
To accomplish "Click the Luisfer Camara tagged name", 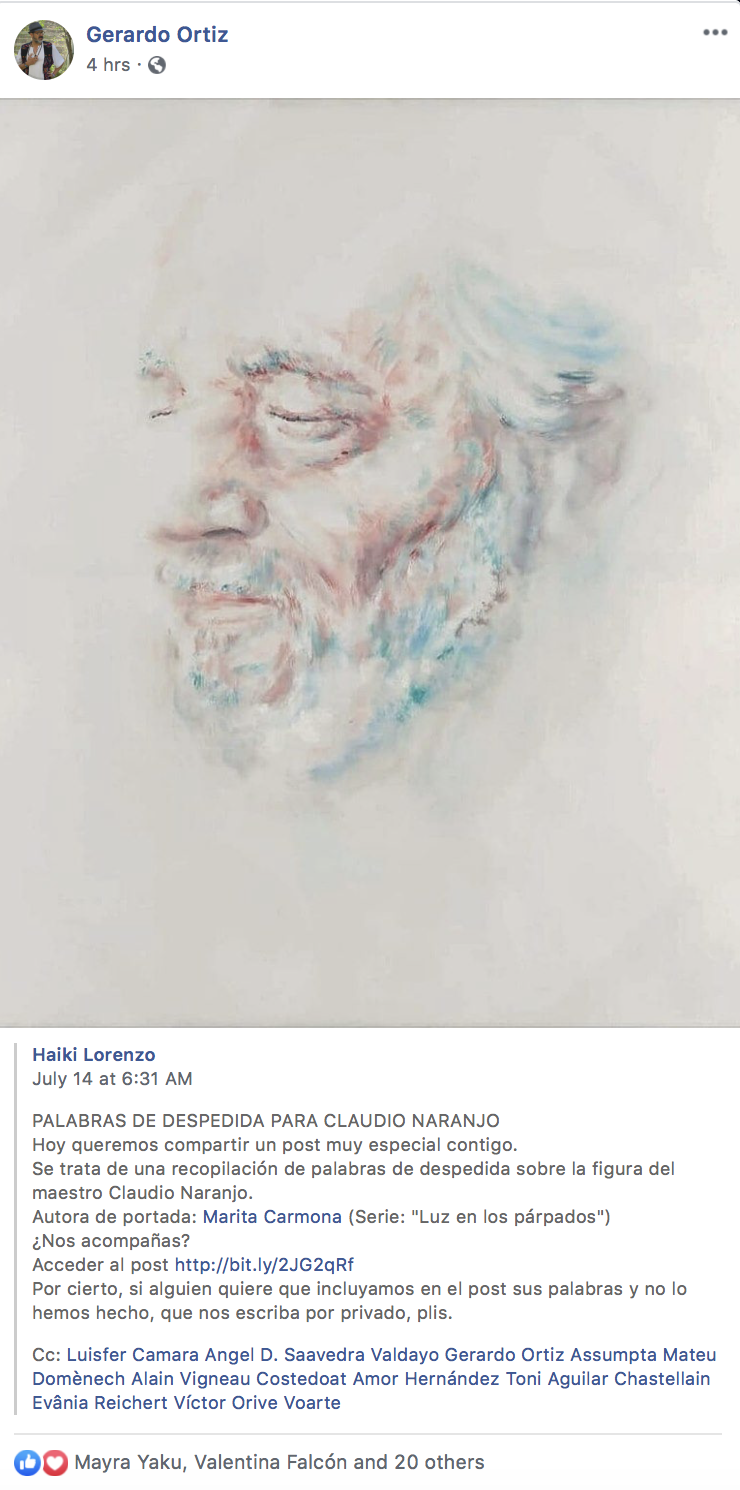I will [133, 1355].
